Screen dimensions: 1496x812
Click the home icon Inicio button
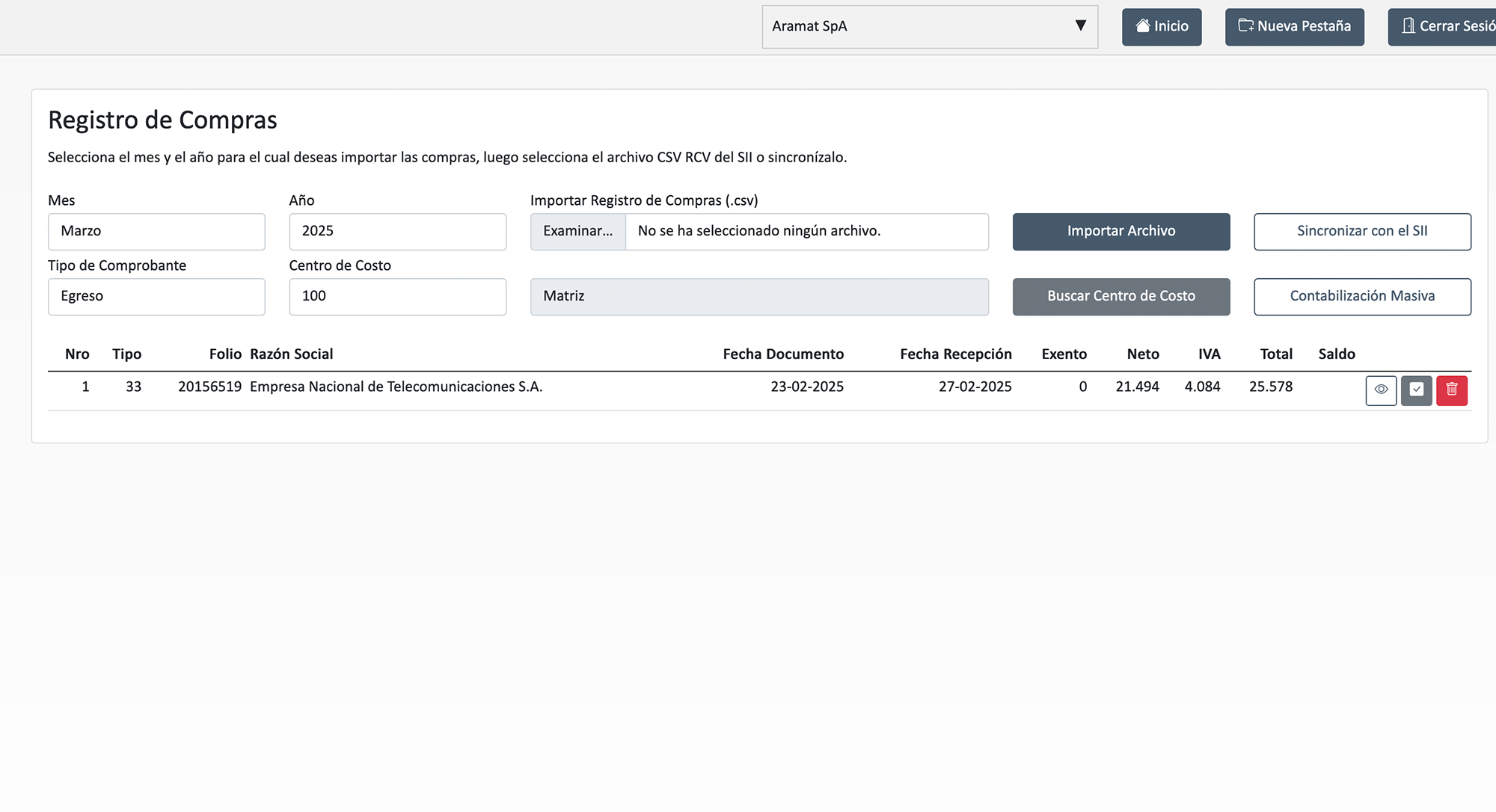pyautogui.click(x=1162, y=27)
